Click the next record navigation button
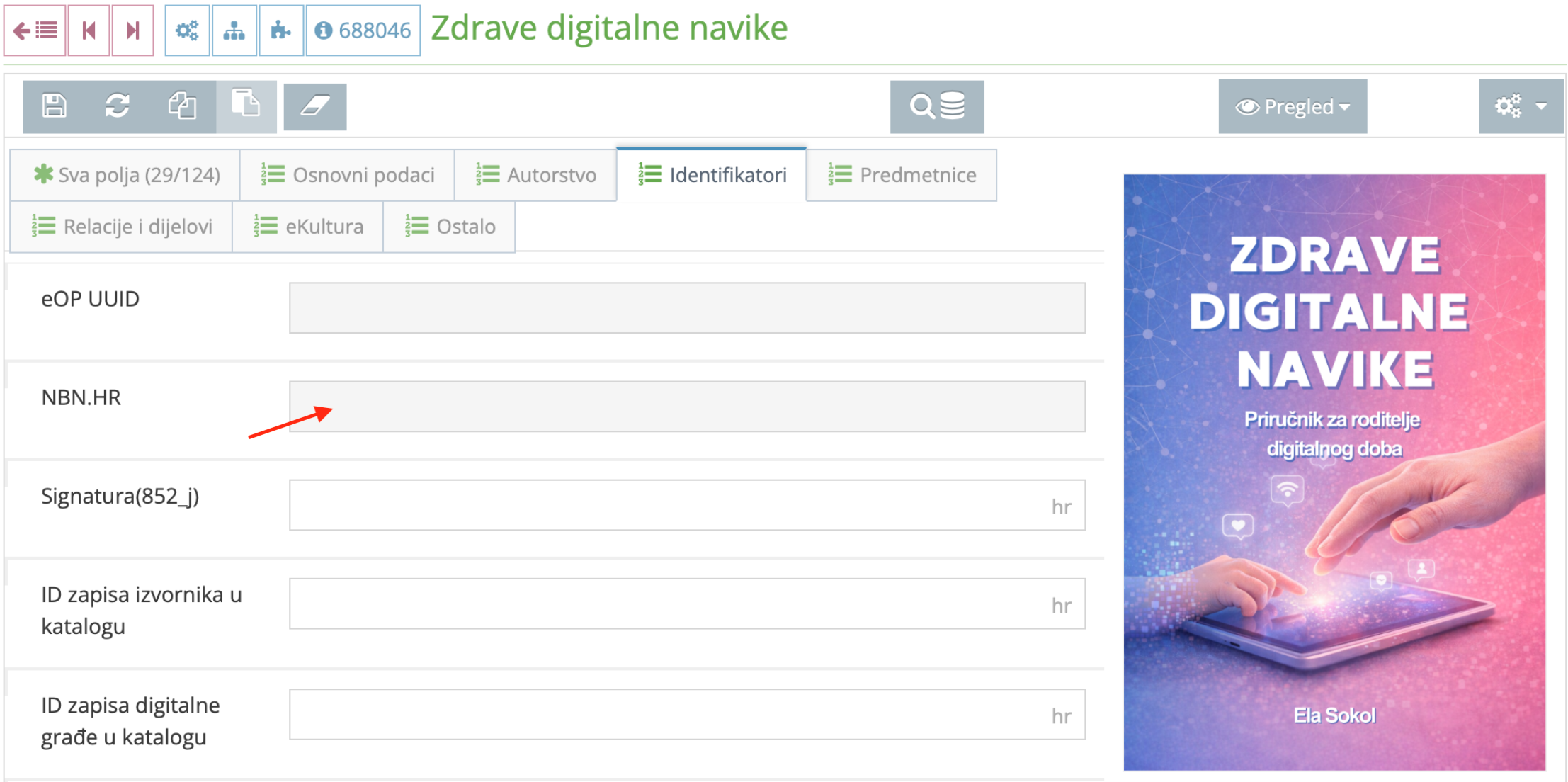The image size is (1568, 782). point(130,30)
